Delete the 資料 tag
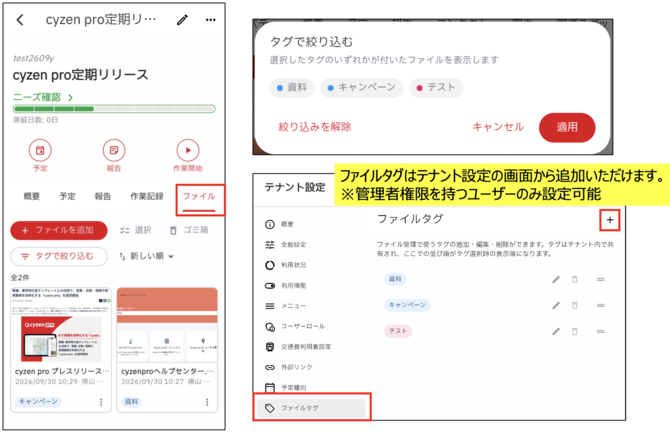Viewport: 670px width, 432px height. [575, 279]
